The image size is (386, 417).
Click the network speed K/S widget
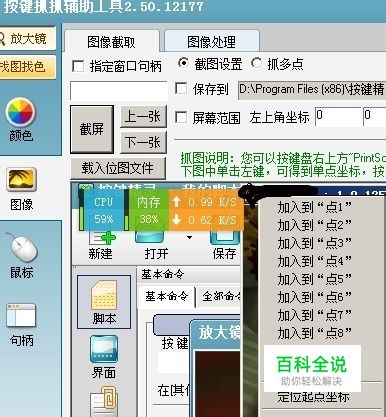click(205, 210)
